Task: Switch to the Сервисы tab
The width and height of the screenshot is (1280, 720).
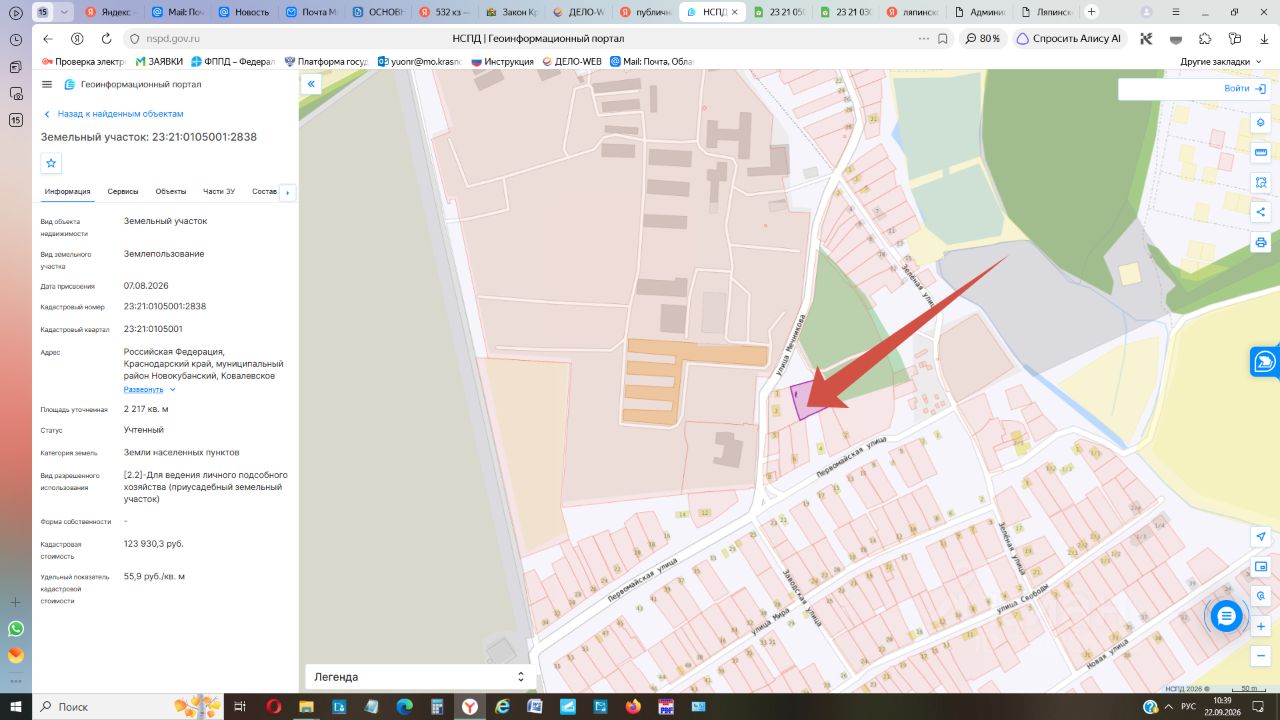Action: 123,191
